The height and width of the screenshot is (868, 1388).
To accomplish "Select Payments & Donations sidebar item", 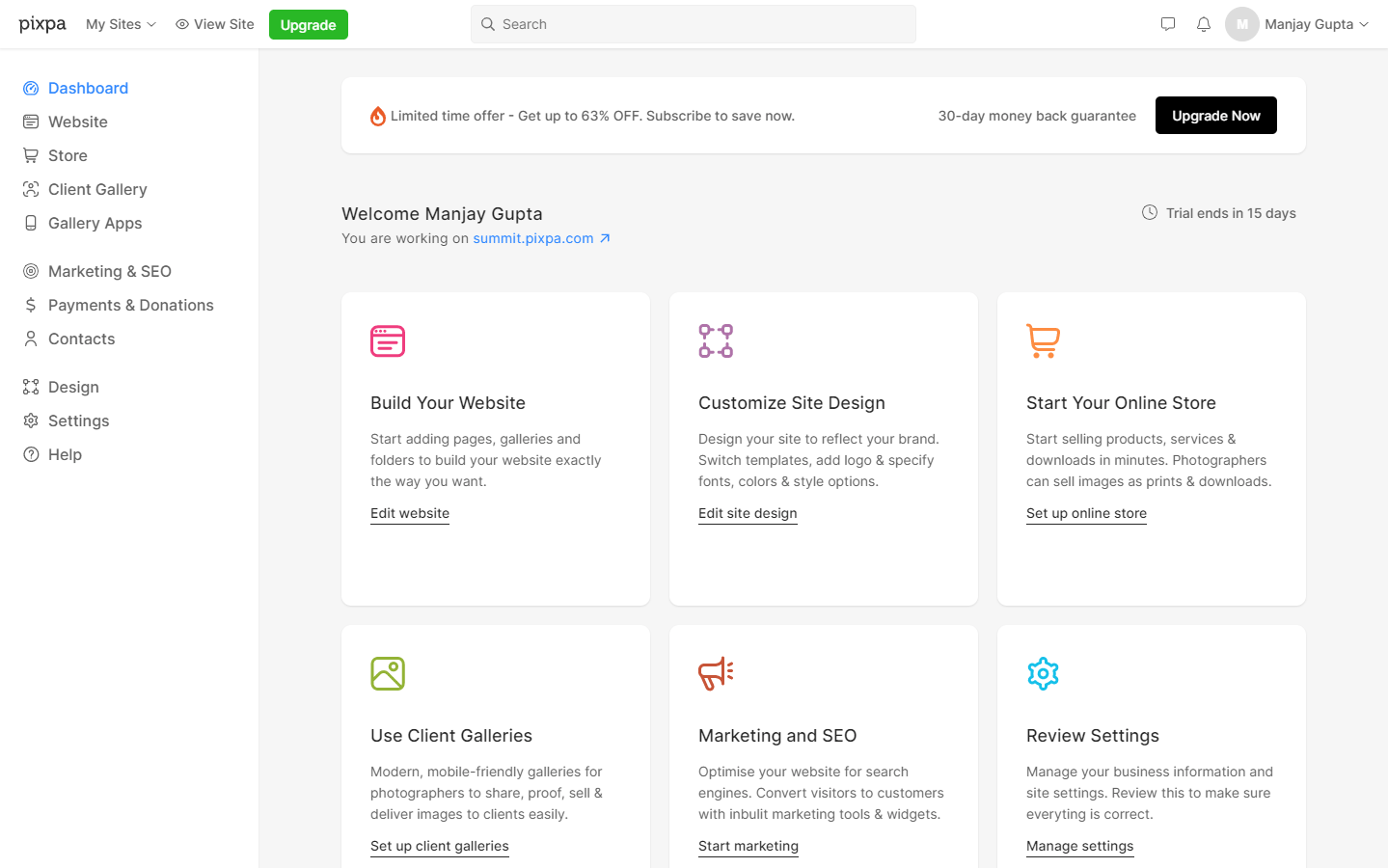I will pyautogui.click(x=130, y=305).
